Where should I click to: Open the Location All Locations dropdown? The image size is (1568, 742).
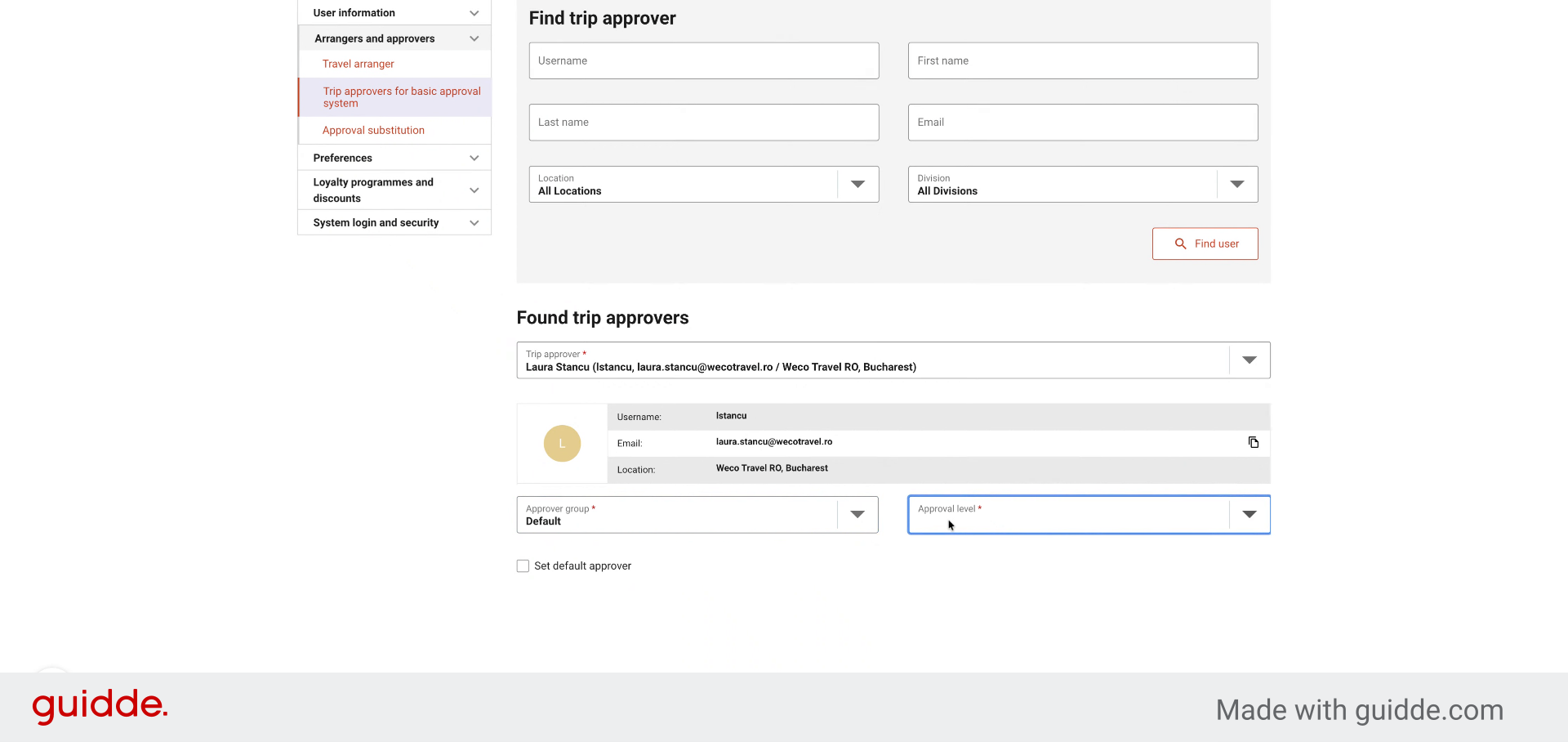[x=704, y=185]
